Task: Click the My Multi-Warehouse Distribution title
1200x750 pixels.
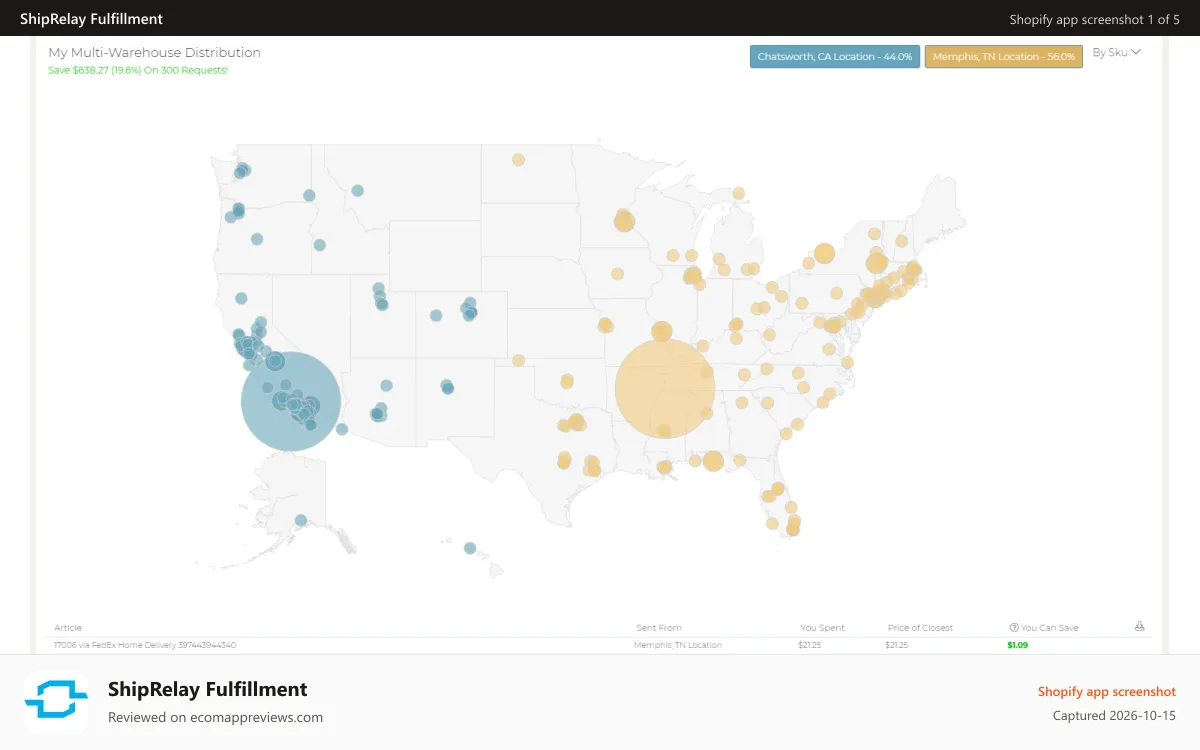Action: 155,52
